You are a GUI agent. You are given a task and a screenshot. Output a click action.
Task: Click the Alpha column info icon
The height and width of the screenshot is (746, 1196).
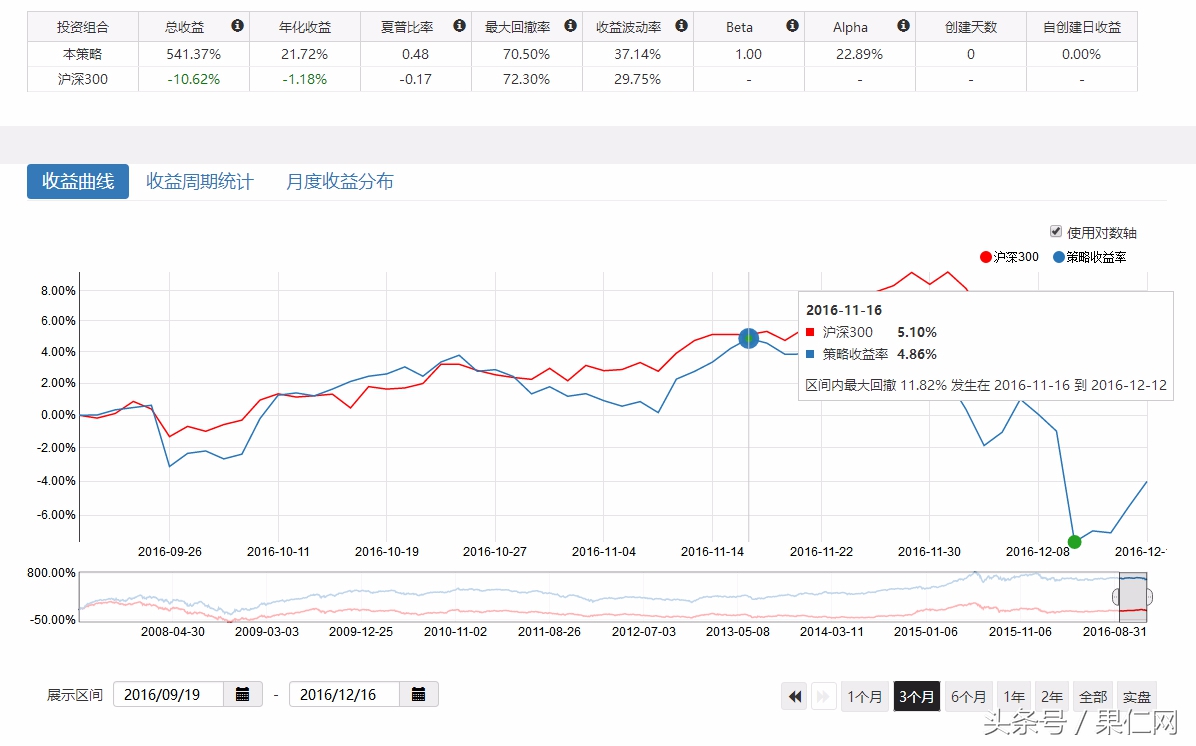[x=903, y=26]
